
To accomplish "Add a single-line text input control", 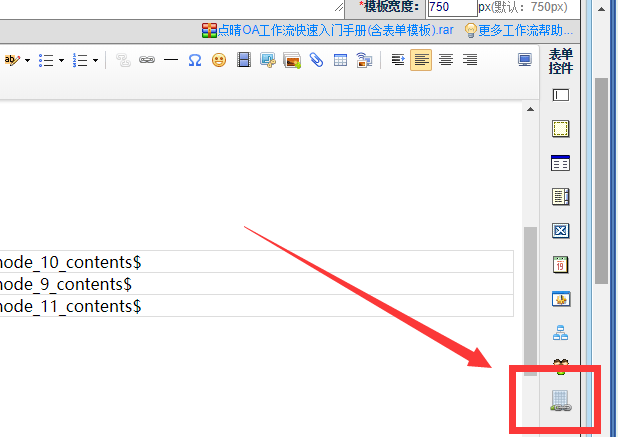I will [560, 95].
